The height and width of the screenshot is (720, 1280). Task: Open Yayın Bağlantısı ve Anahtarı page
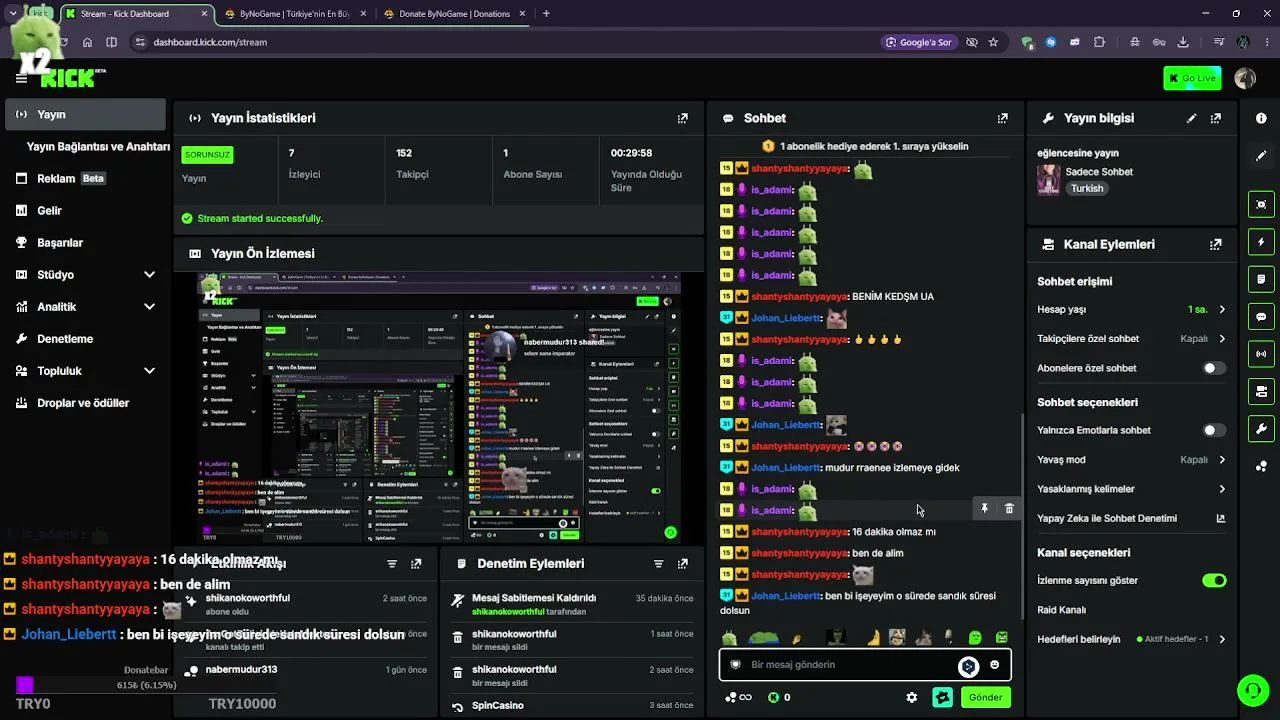[98, 147]
